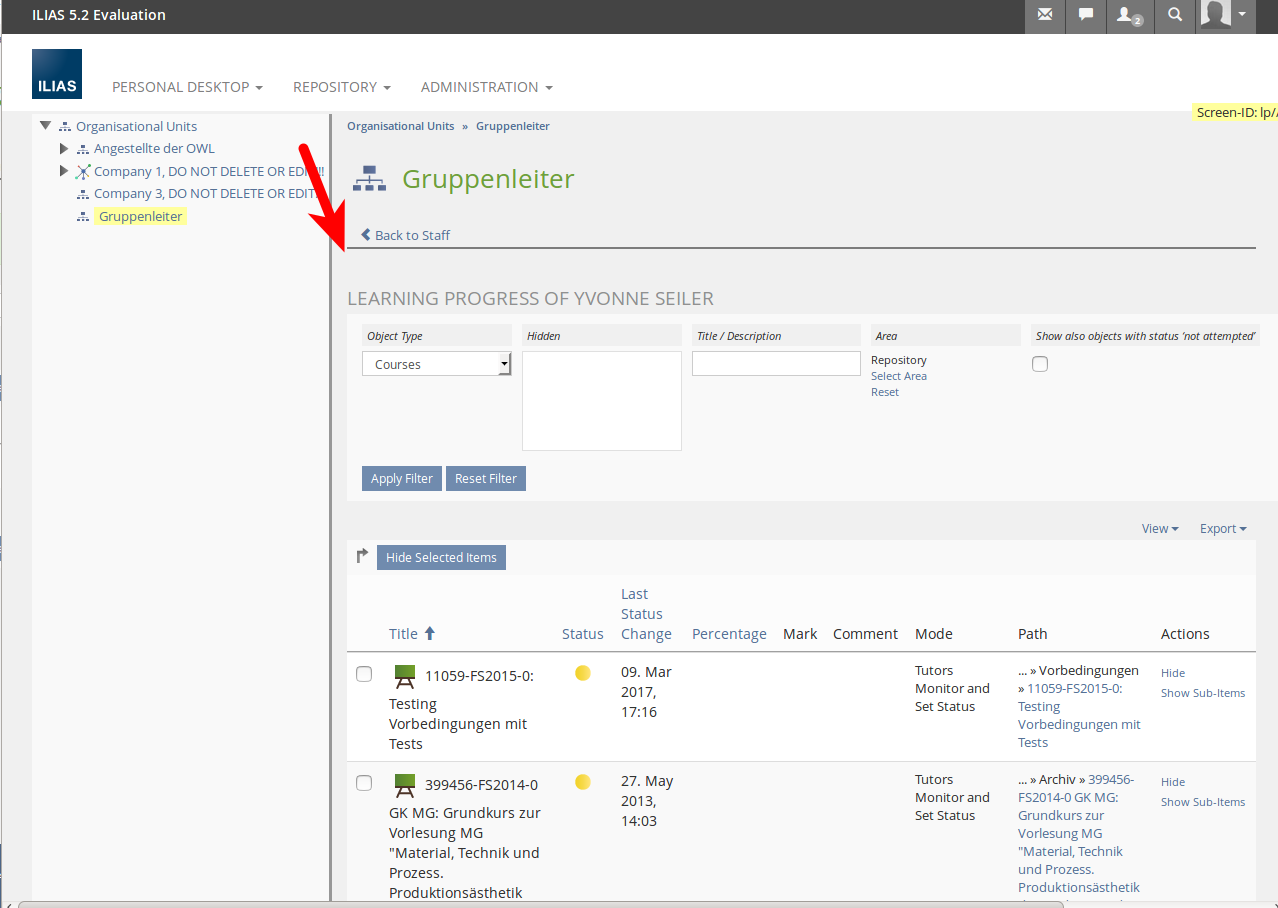The height and width of the screenshot is (908, 1278).
Task: Open the contacts icon with badge
Action: click(1129, 16)
